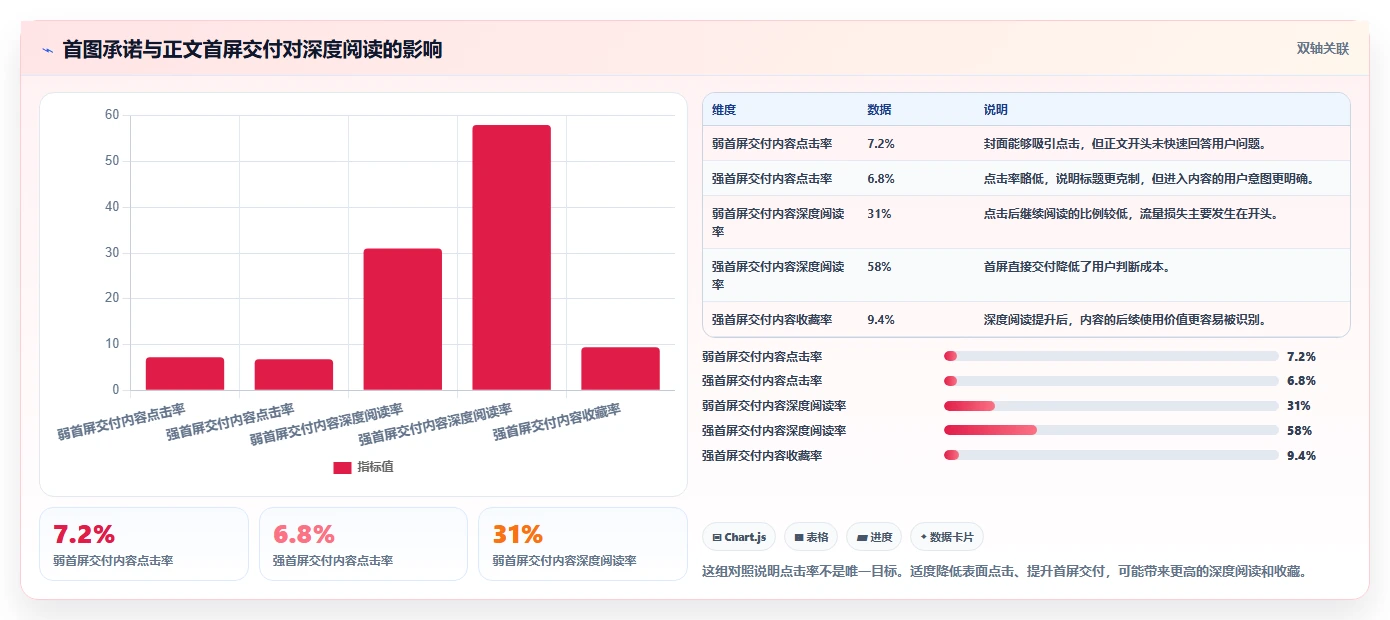1390x620 pixels.
Task: Click the 指标值 legend text
Action: (376, 467)
